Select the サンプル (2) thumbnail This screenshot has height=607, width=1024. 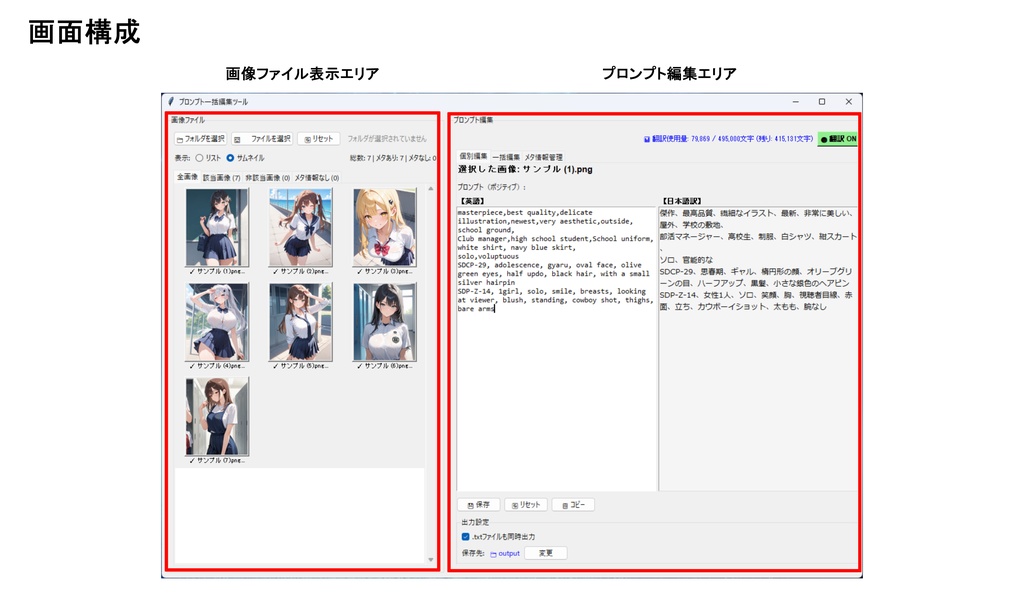tap(300, 227)
